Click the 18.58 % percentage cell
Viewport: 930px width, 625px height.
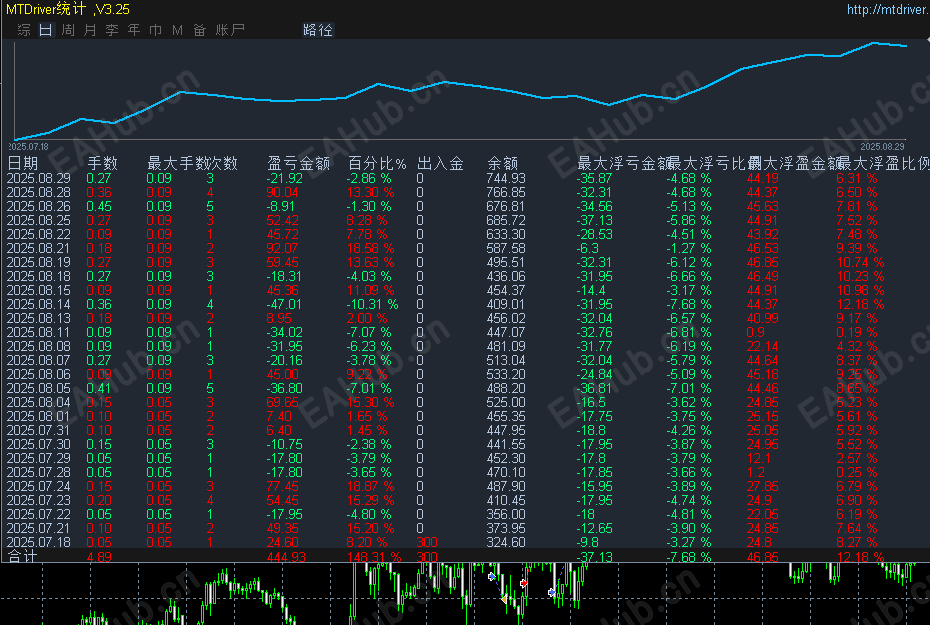point(370,248)
